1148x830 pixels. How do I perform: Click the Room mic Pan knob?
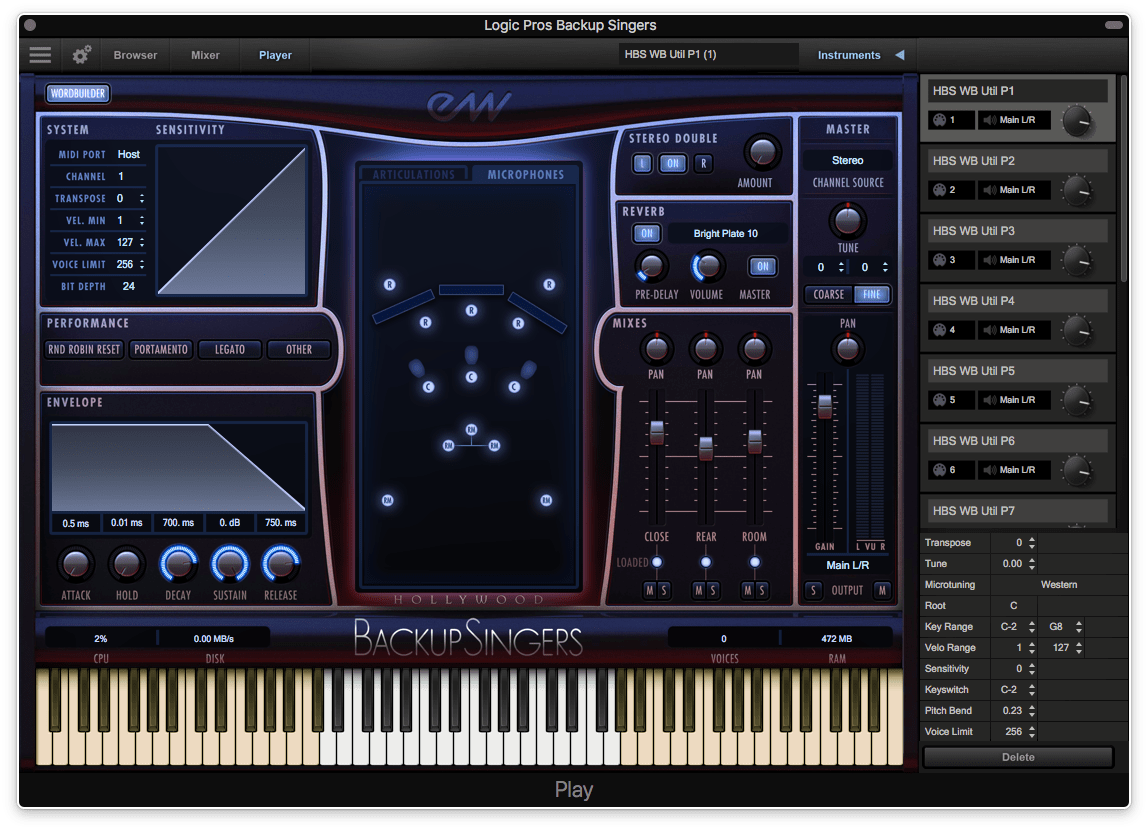point(754,349)
